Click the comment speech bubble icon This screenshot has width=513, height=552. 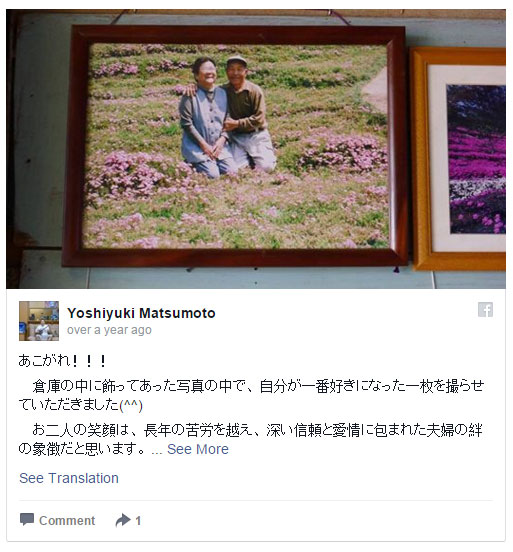27,519
